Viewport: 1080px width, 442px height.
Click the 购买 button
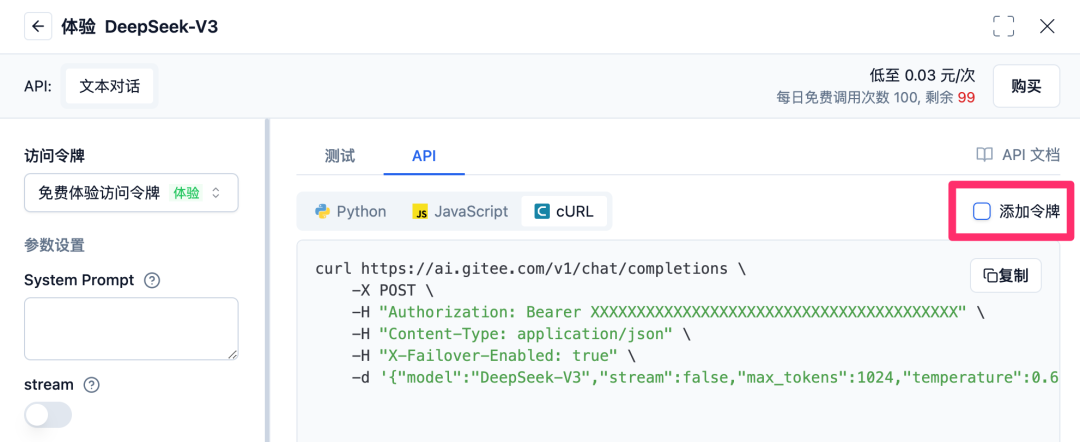click(1026, 86)
